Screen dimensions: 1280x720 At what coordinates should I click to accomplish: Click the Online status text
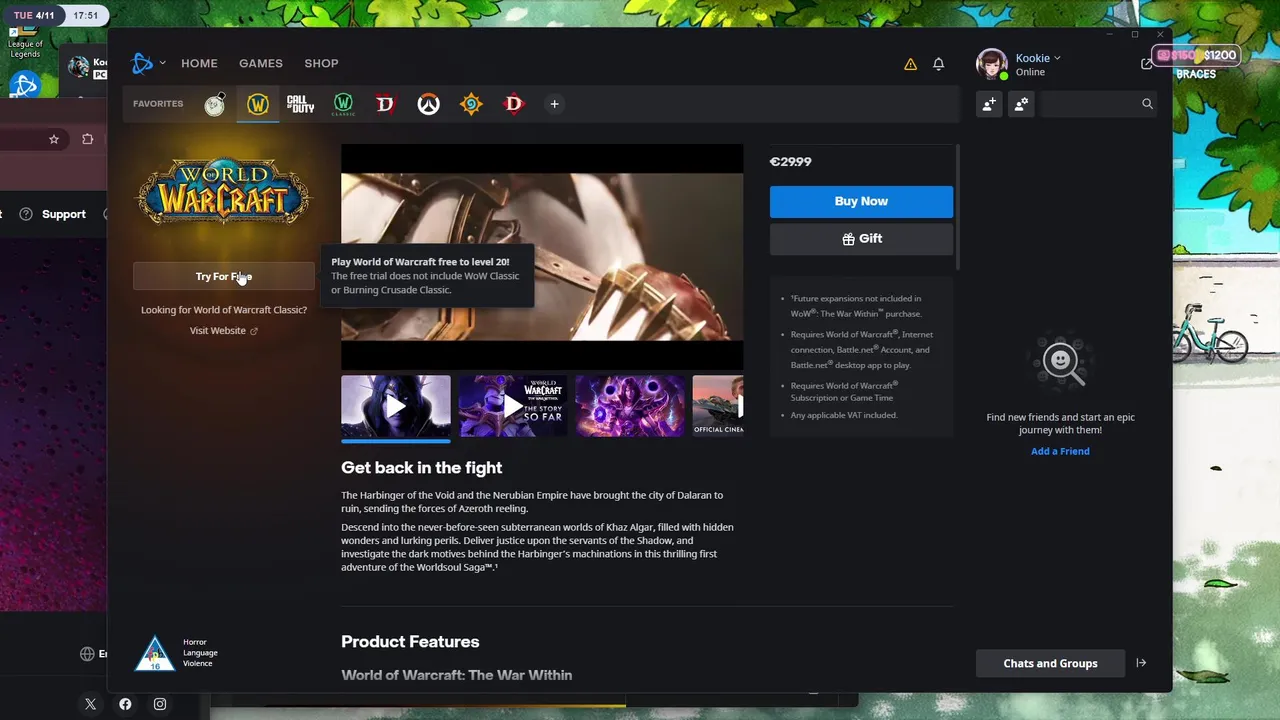1030,72
